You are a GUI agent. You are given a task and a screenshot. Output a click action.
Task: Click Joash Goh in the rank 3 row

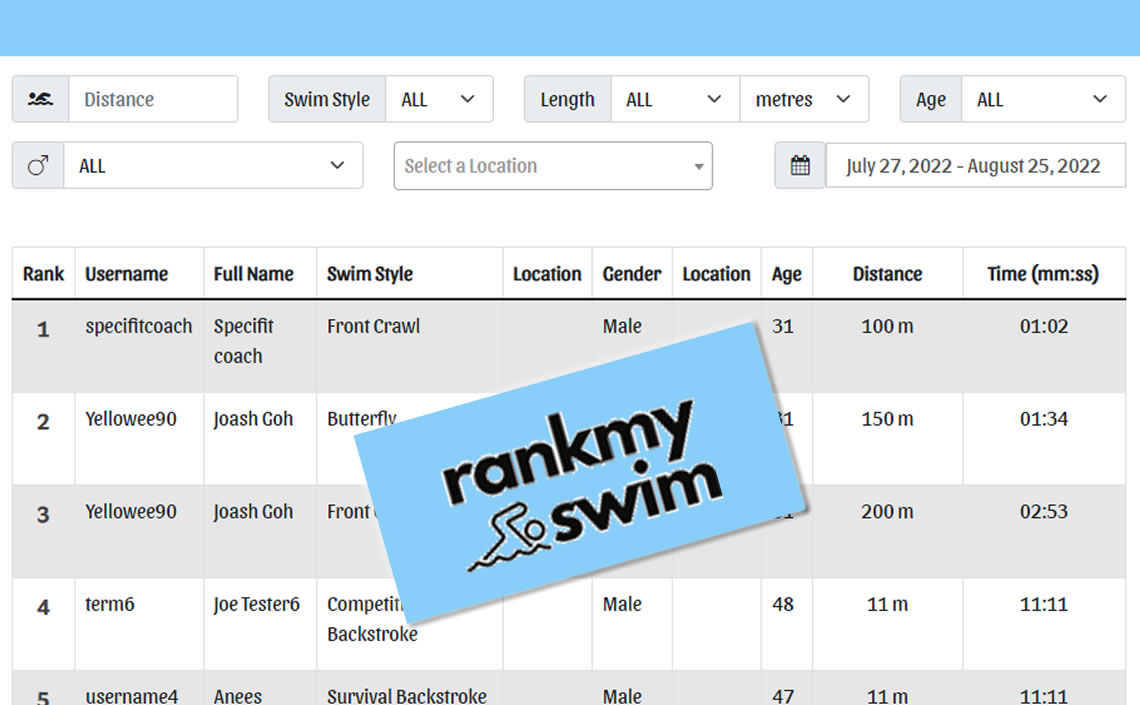[x=253, y=512]
